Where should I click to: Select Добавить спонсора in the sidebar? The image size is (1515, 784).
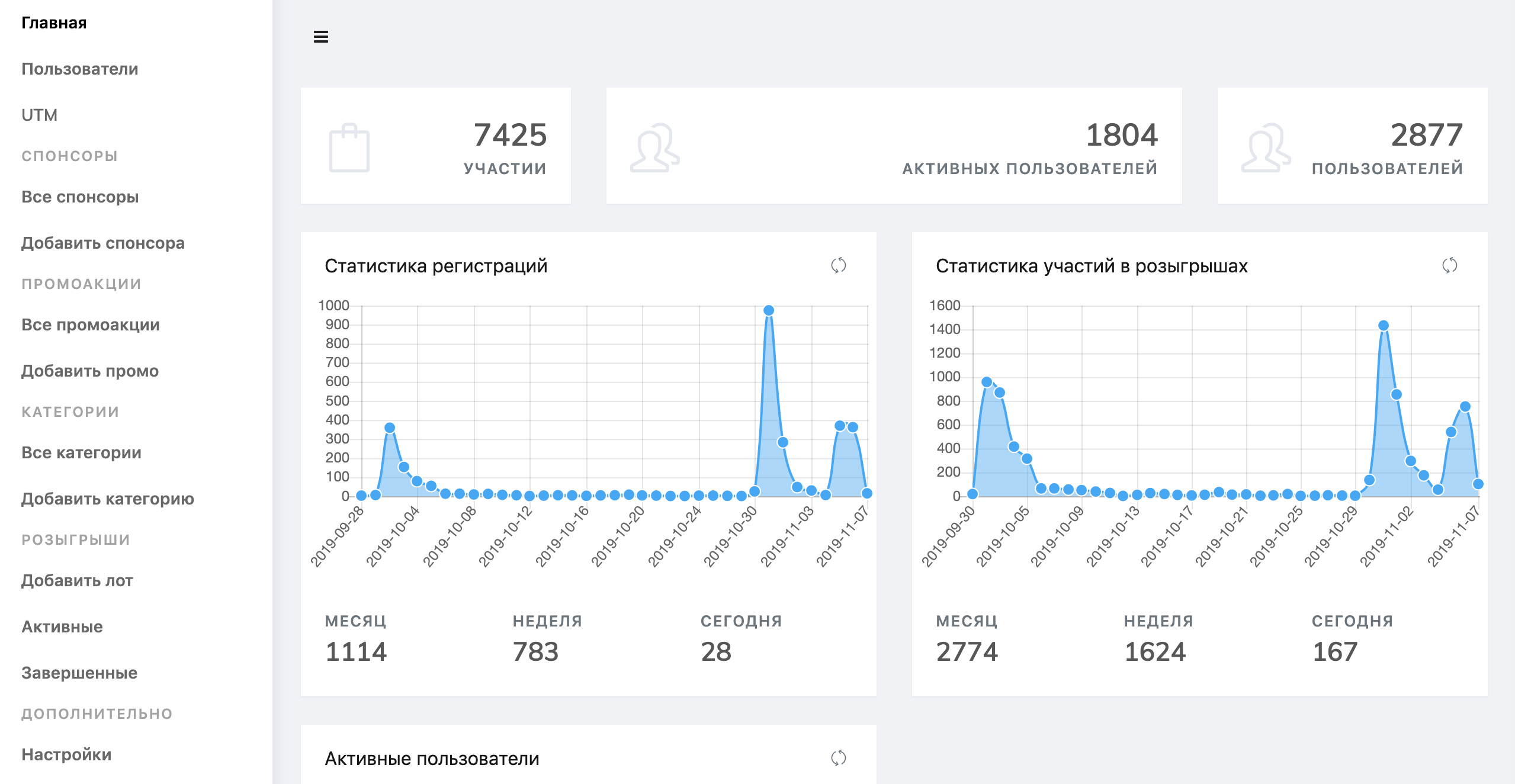coord(103,243)
